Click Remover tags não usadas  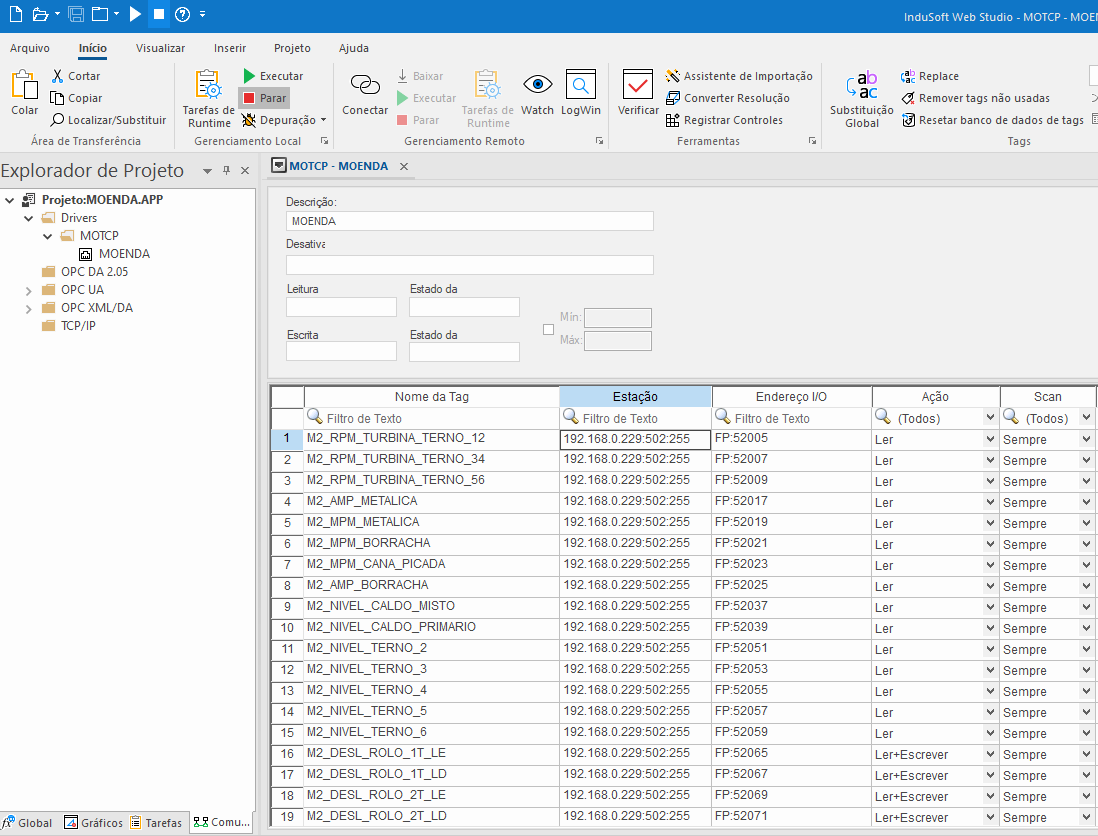pos(975,98)
